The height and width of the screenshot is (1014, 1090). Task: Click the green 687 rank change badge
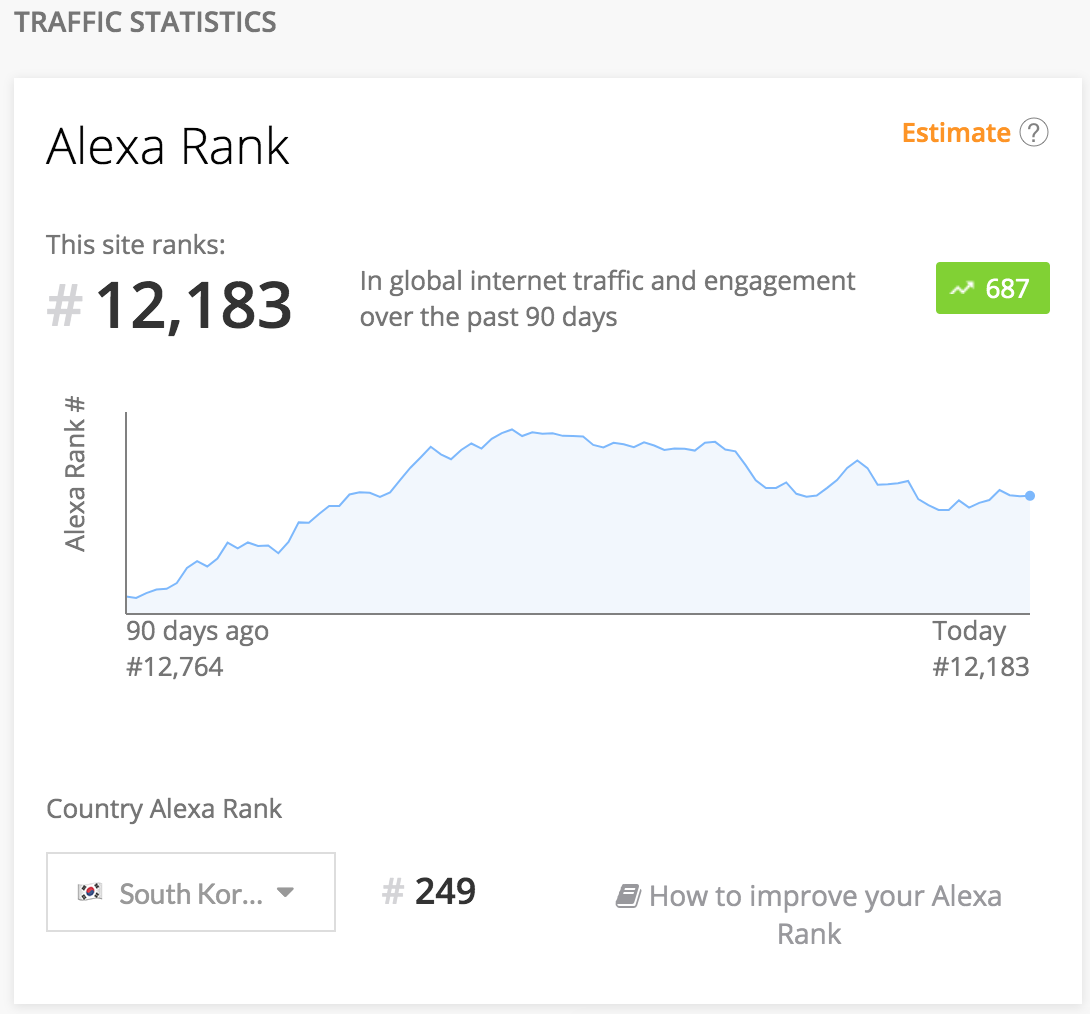993,288
